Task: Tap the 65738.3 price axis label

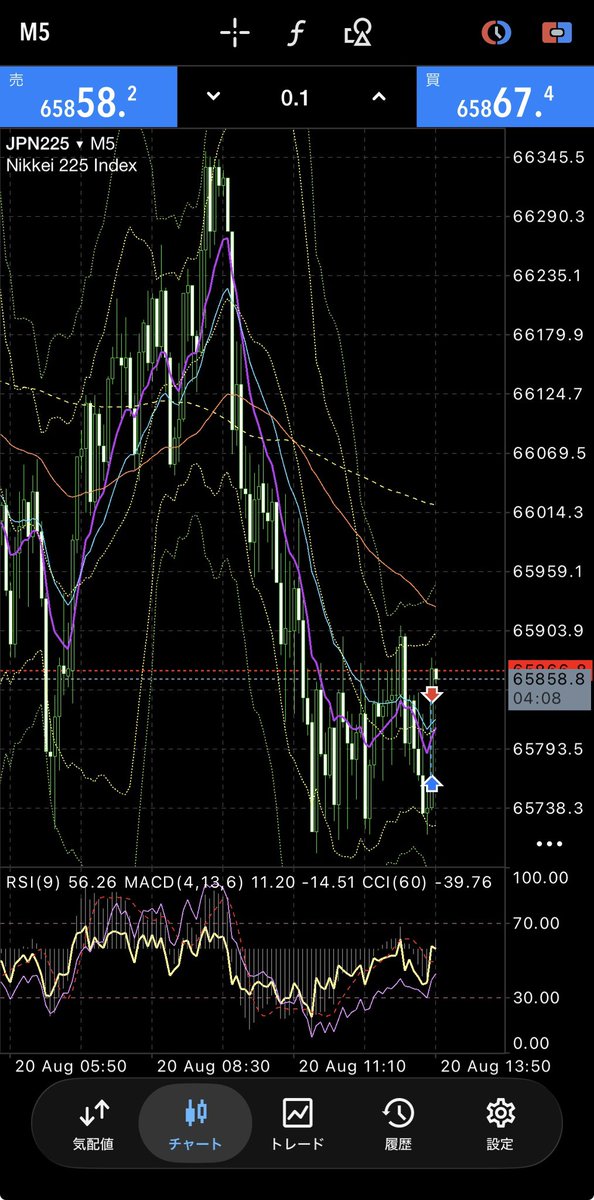Action: pos(548,808)
